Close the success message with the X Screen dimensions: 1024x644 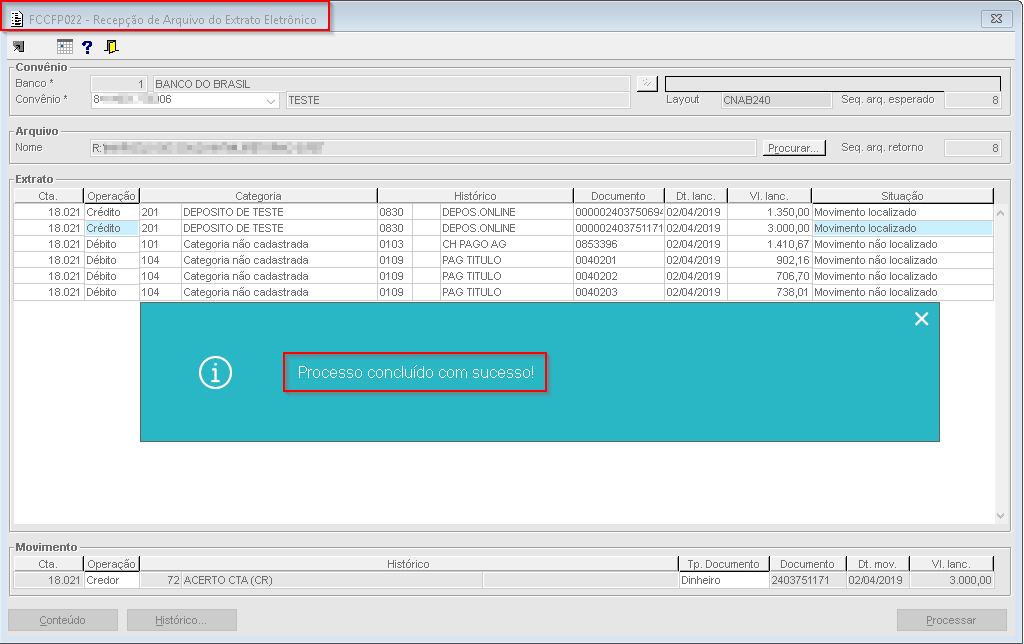tap(921, 319)
